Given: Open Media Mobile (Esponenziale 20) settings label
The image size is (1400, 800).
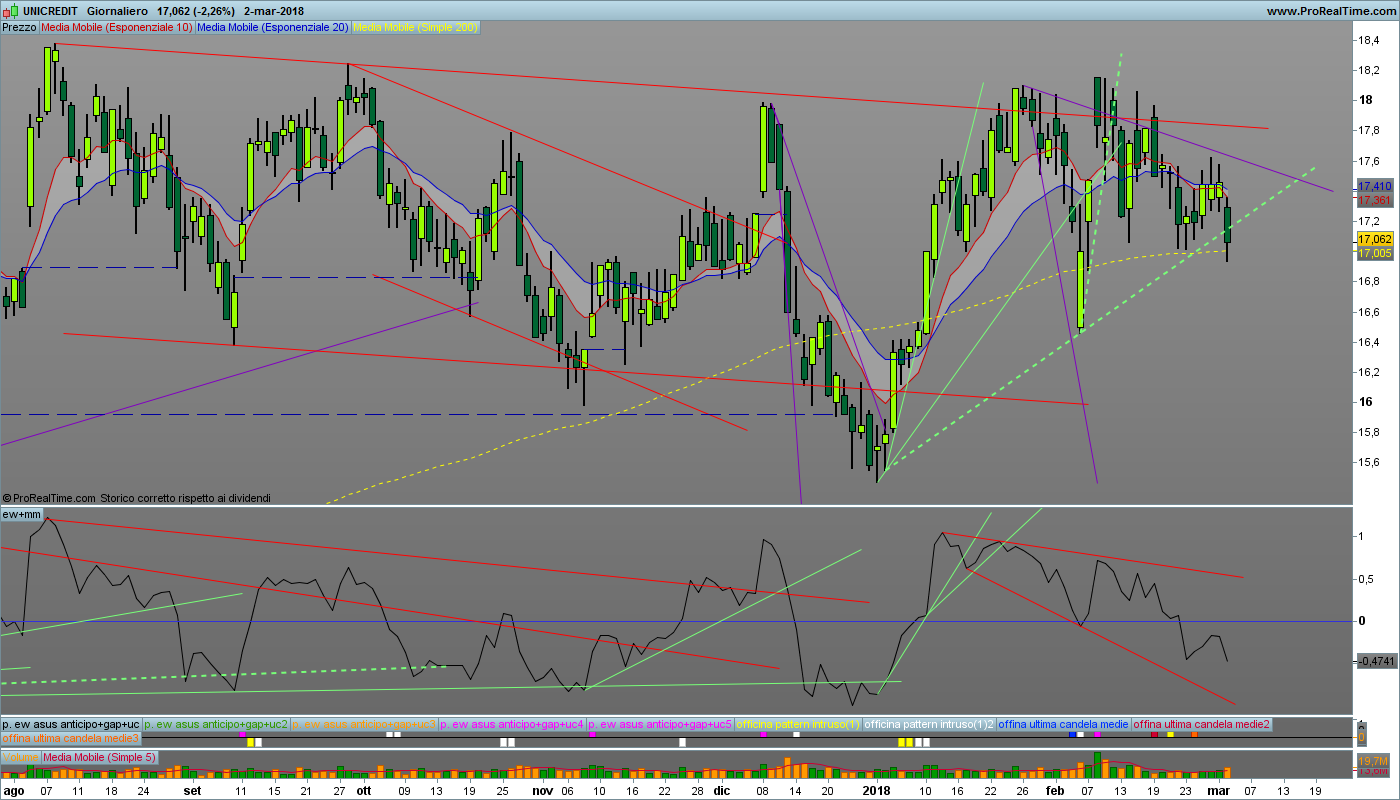Looking at the screenshot, I should [x=274, y=27].
